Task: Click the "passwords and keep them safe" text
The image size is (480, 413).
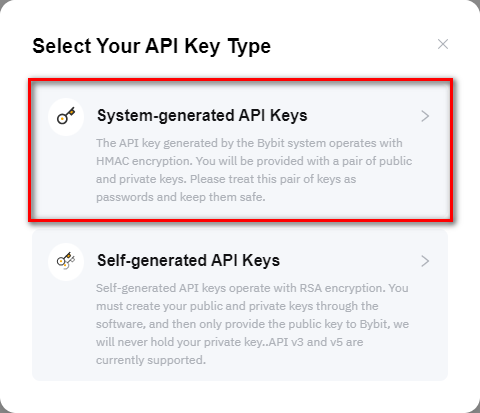Action: (181, 197)
